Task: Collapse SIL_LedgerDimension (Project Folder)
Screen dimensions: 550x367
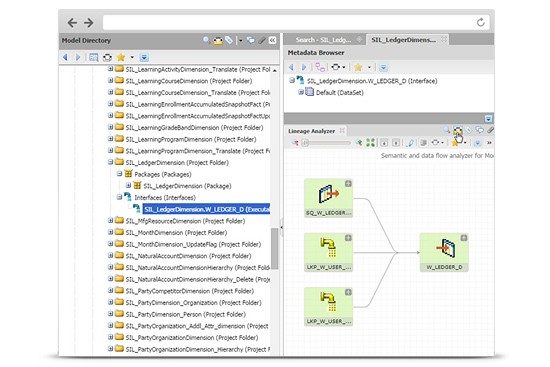Action: (x=110, y=162)
